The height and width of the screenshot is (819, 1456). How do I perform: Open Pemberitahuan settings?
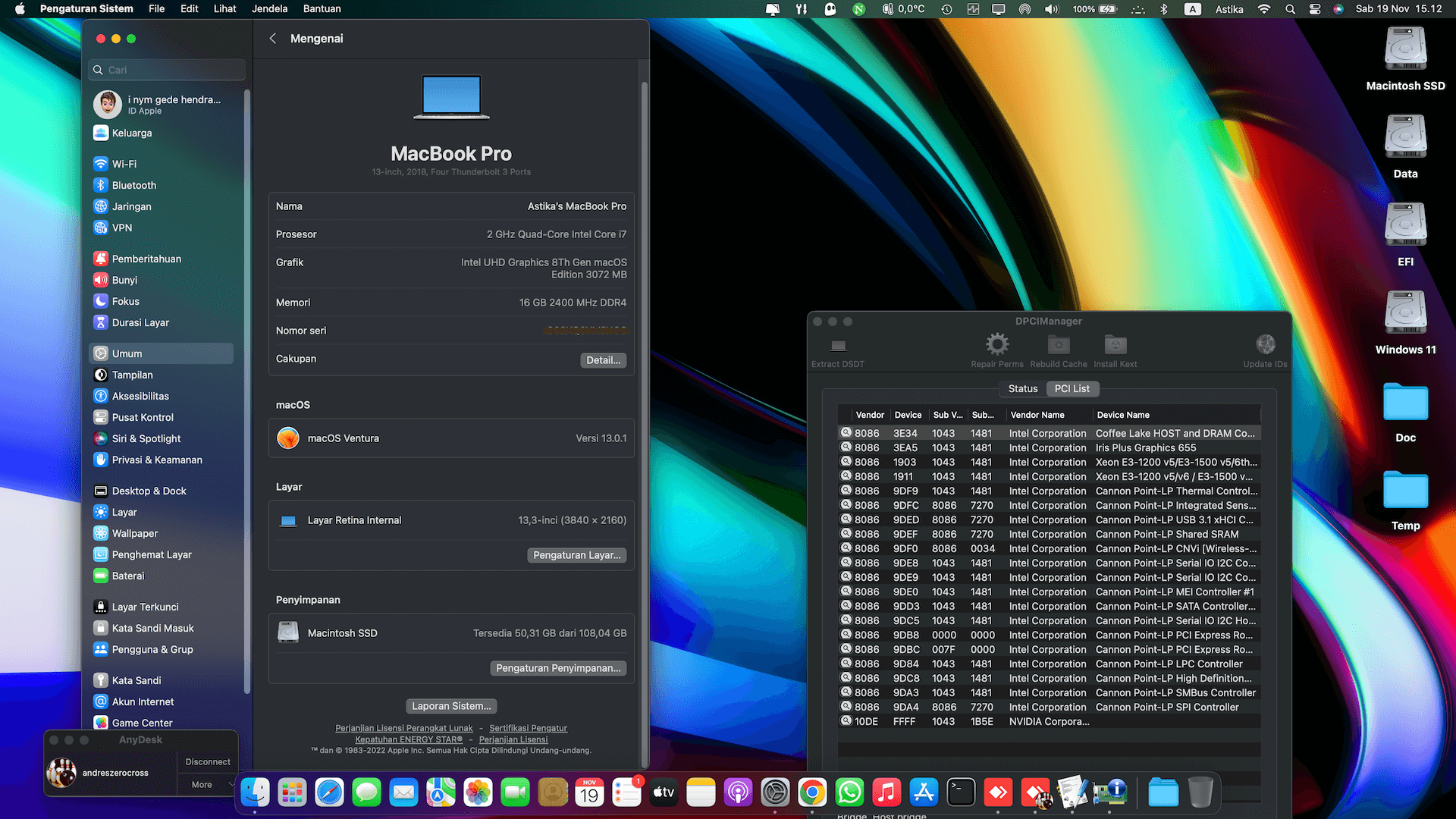click(x=161, y=259)
